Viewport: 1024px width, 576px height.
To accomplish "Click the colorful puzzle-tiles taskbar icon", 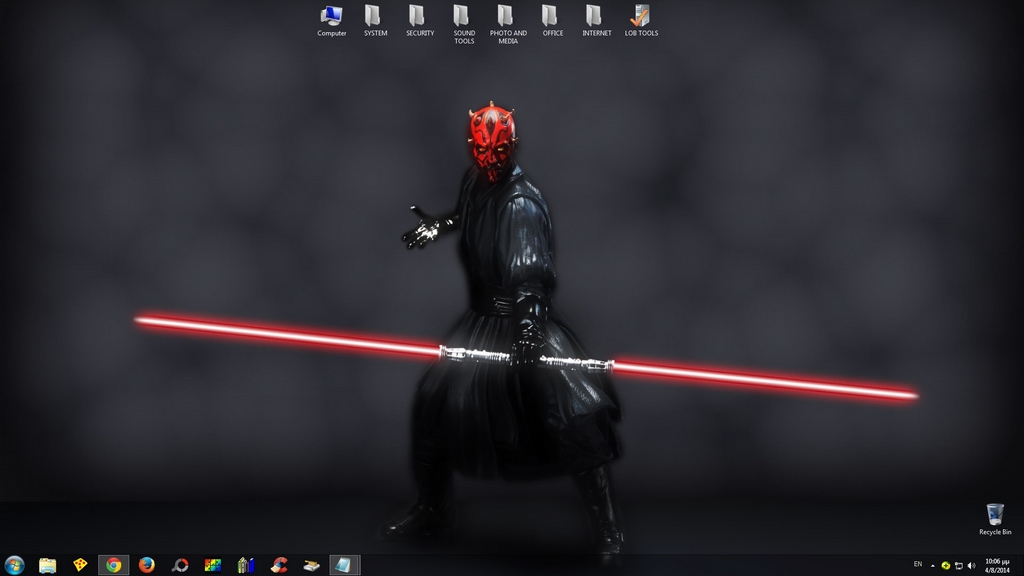I will [x=213, y=565].
